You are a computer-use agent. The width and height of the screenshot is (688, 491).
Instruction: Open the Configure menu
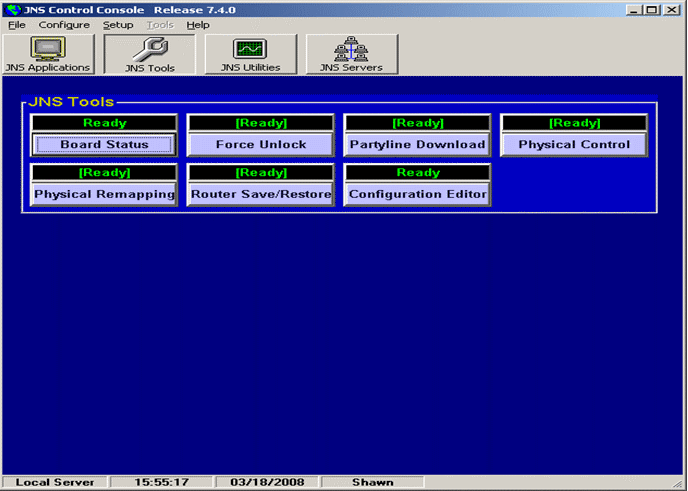click(x=64, y=25)
